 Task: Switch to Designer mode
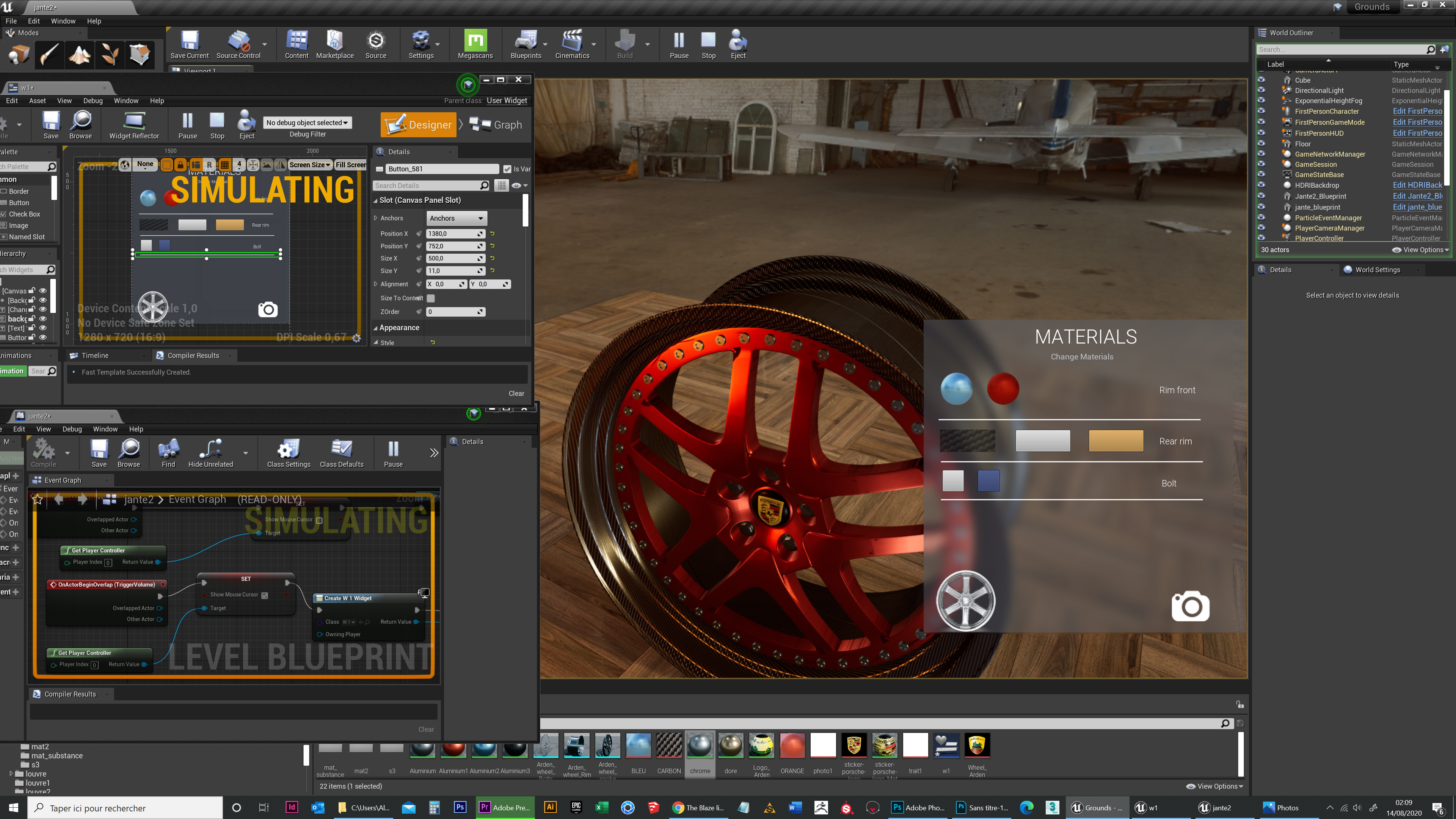click(419, 124)
